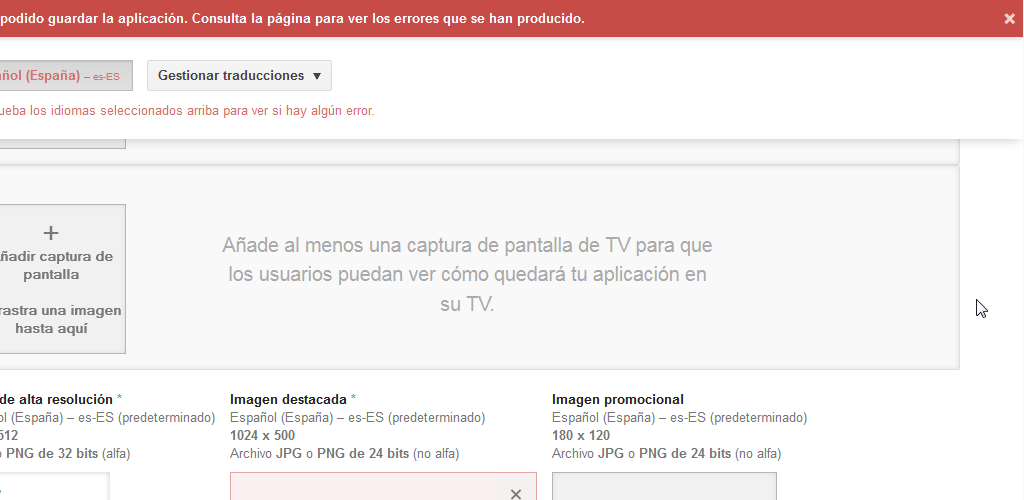This screenshot has width=1024, height=500.
Task: Click the TV screenshot hint text
Action: 467,275
